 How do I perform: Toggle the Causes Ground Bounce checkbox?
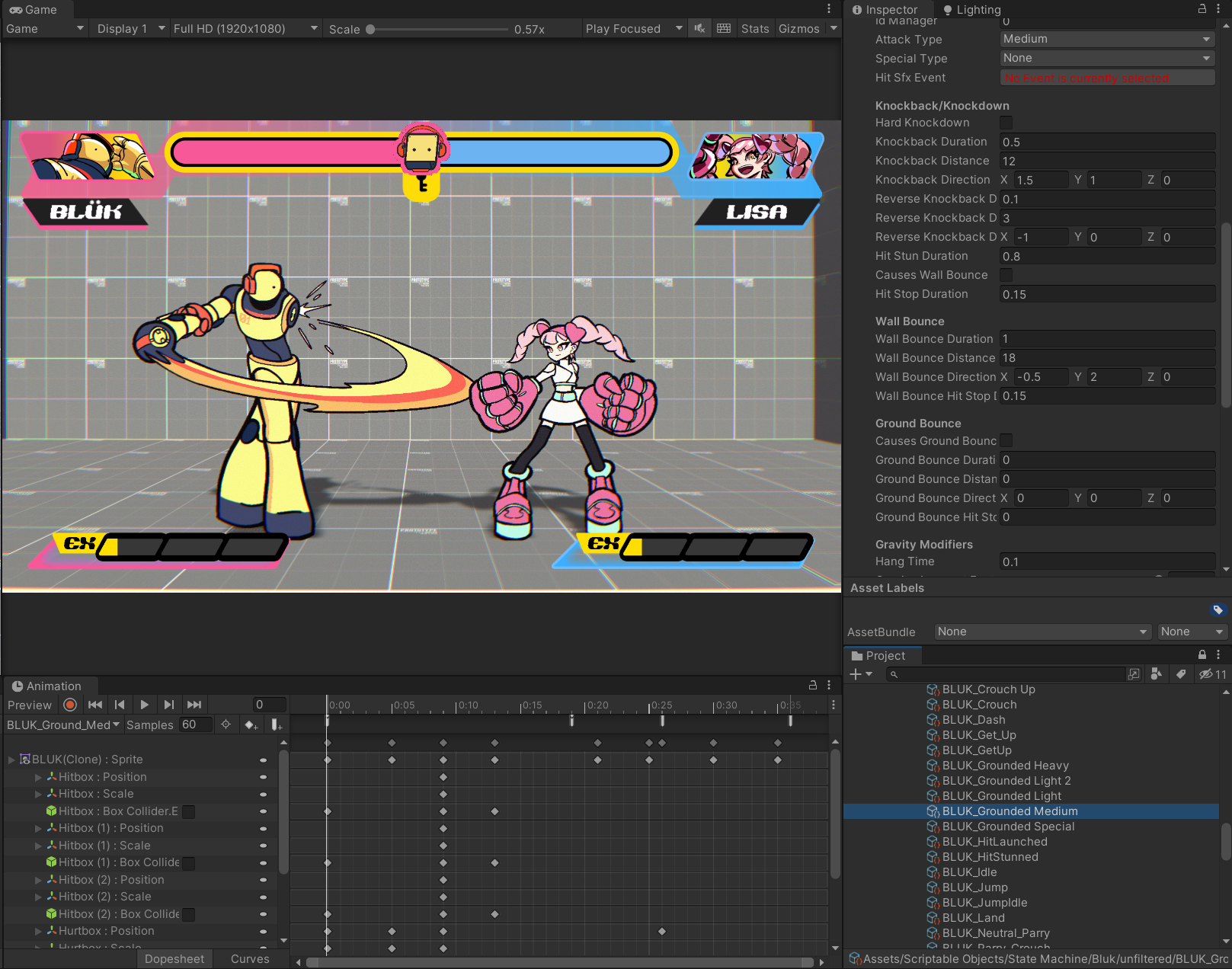(x=1006, y=441)
